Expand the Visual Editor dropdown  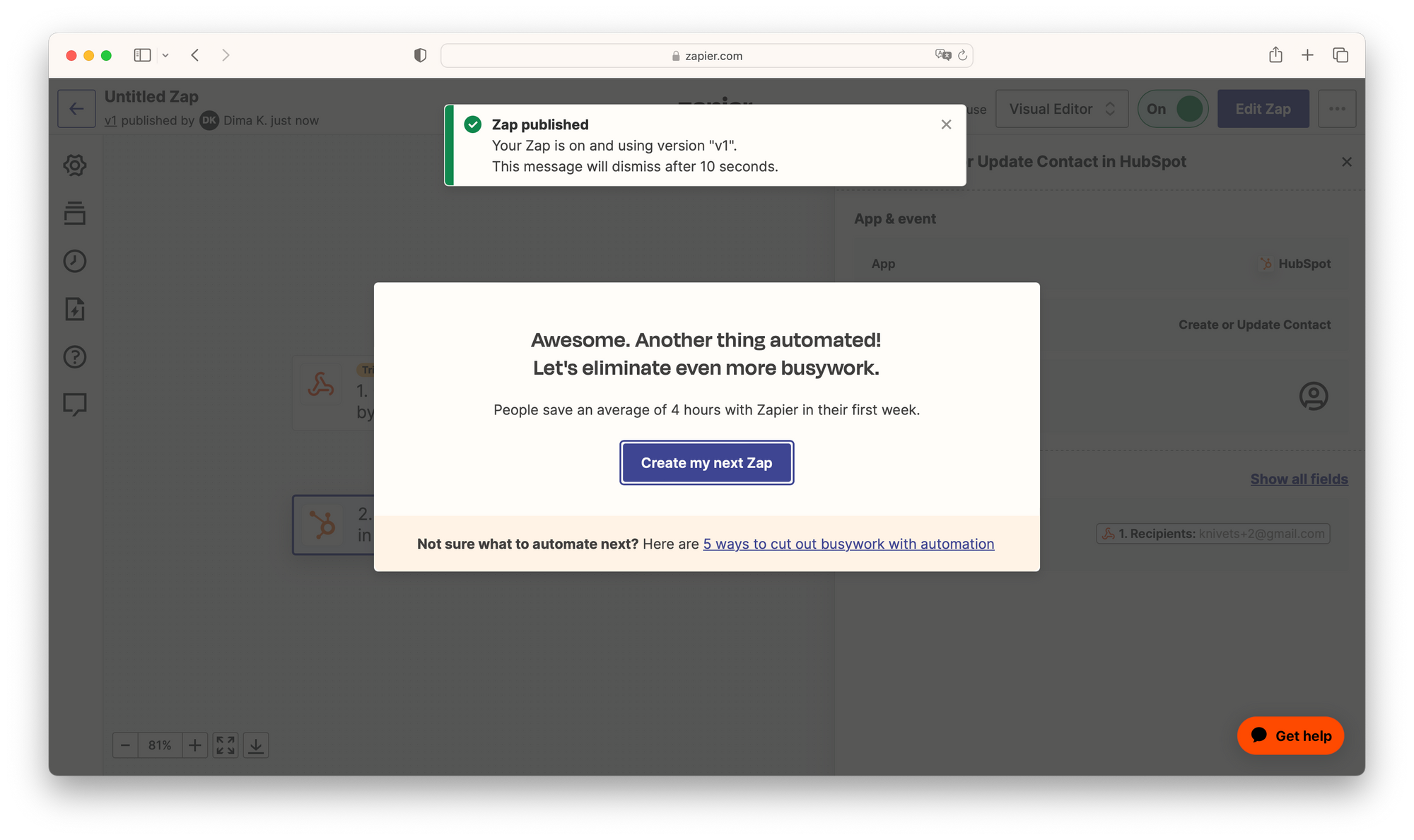[x=1062, y=109]
